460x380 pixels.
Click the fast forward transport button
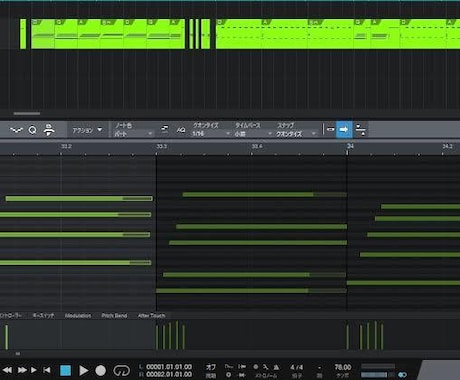click(22, 370)
